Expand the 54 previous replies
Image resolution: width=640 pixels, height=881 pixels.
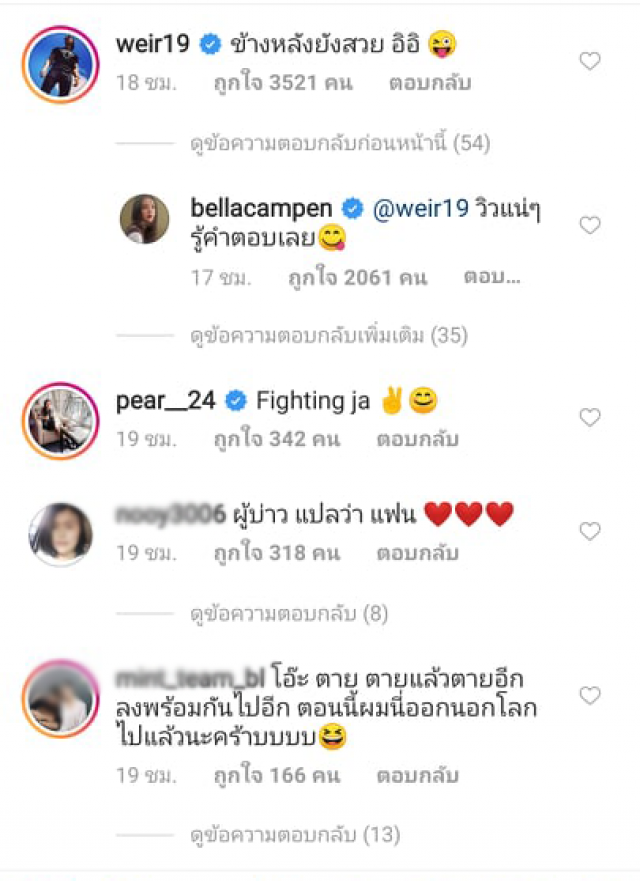click(x=340, y=143)
